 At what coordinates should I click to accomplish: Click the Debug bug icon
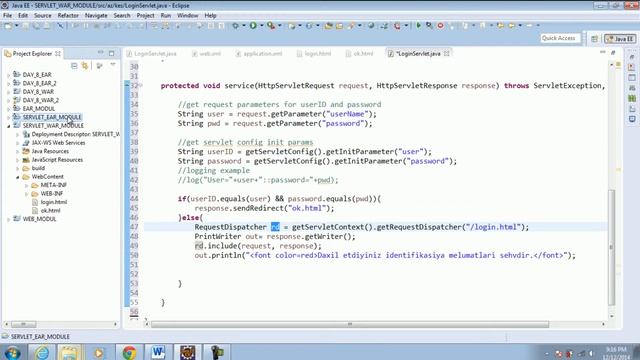pyautogui.click(x=236, y=26)
